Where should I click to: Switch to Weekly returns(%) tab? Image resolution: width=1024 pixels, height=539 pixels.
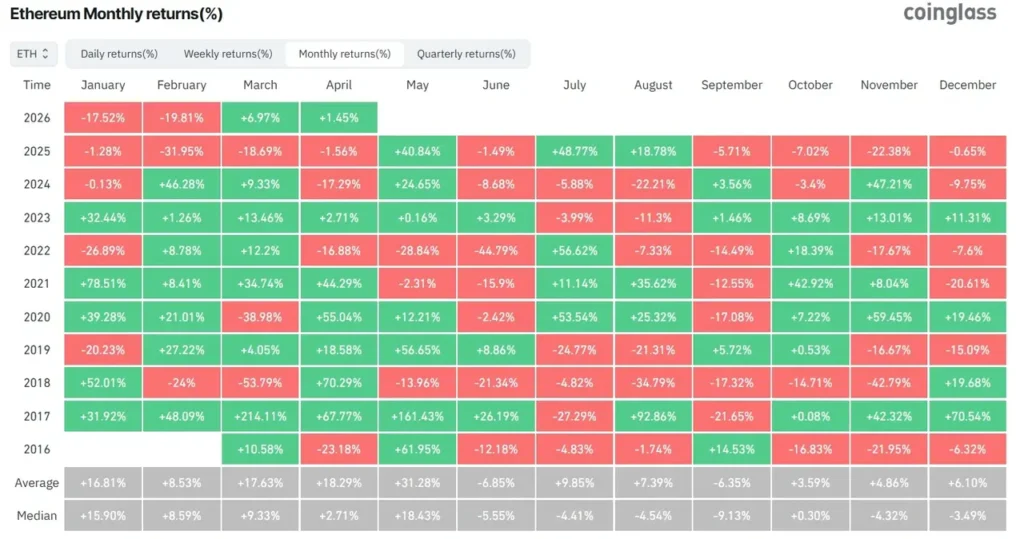pyautogui.click(x=228, y=54)
